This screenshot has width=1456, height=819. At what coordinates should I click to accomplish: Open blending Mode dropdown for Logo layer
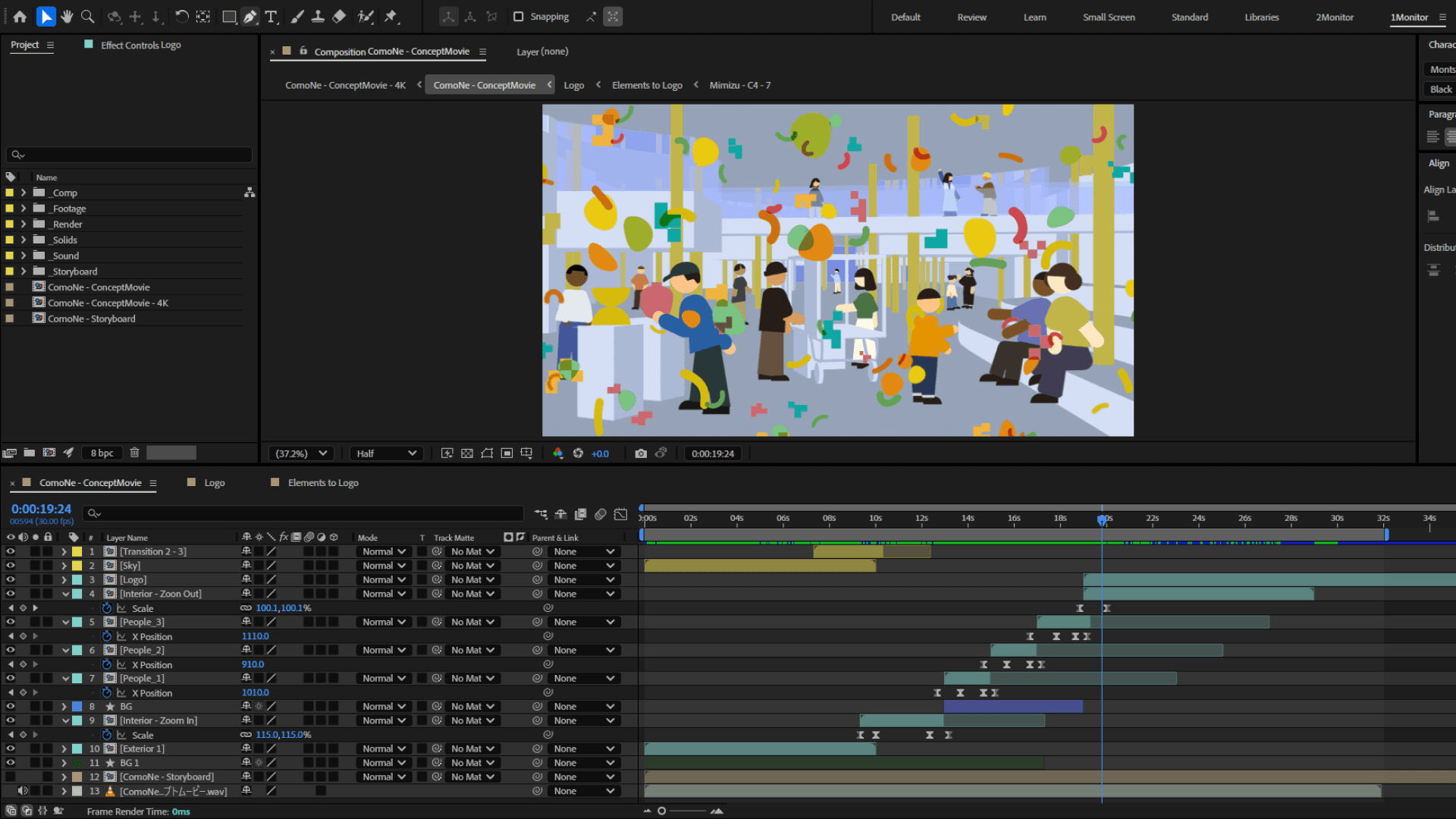coord(384,579)
